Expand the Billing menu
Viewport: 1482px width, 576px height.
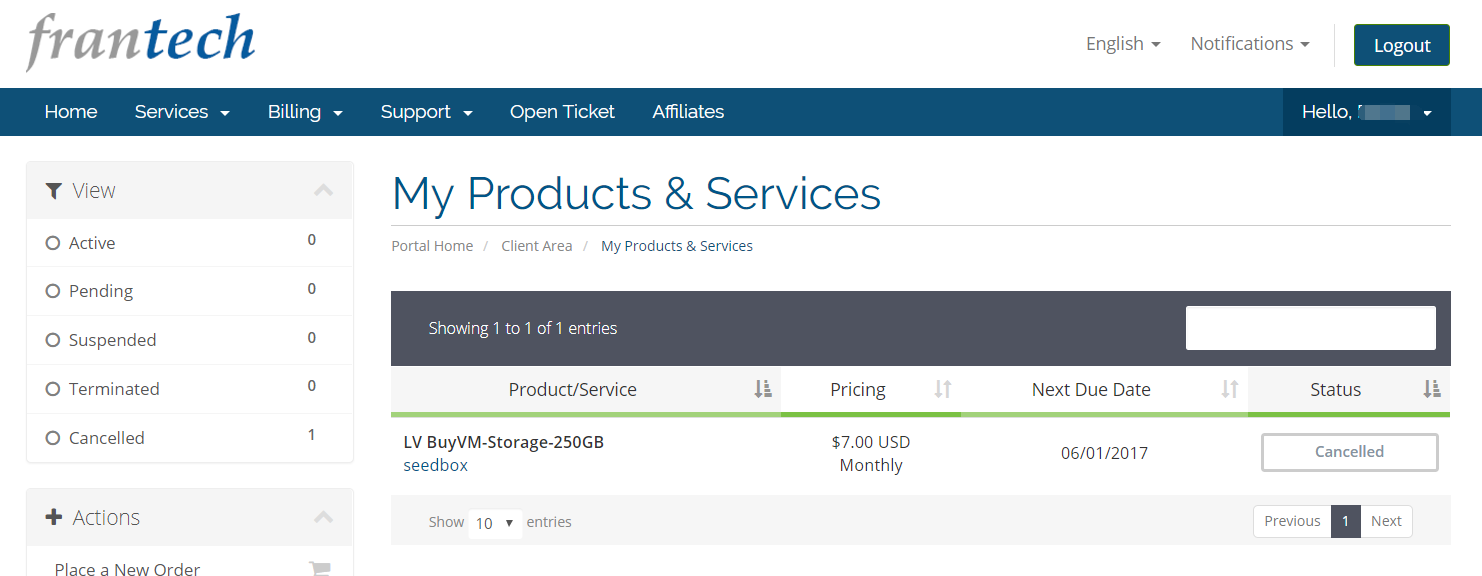(x=305, y=112)
